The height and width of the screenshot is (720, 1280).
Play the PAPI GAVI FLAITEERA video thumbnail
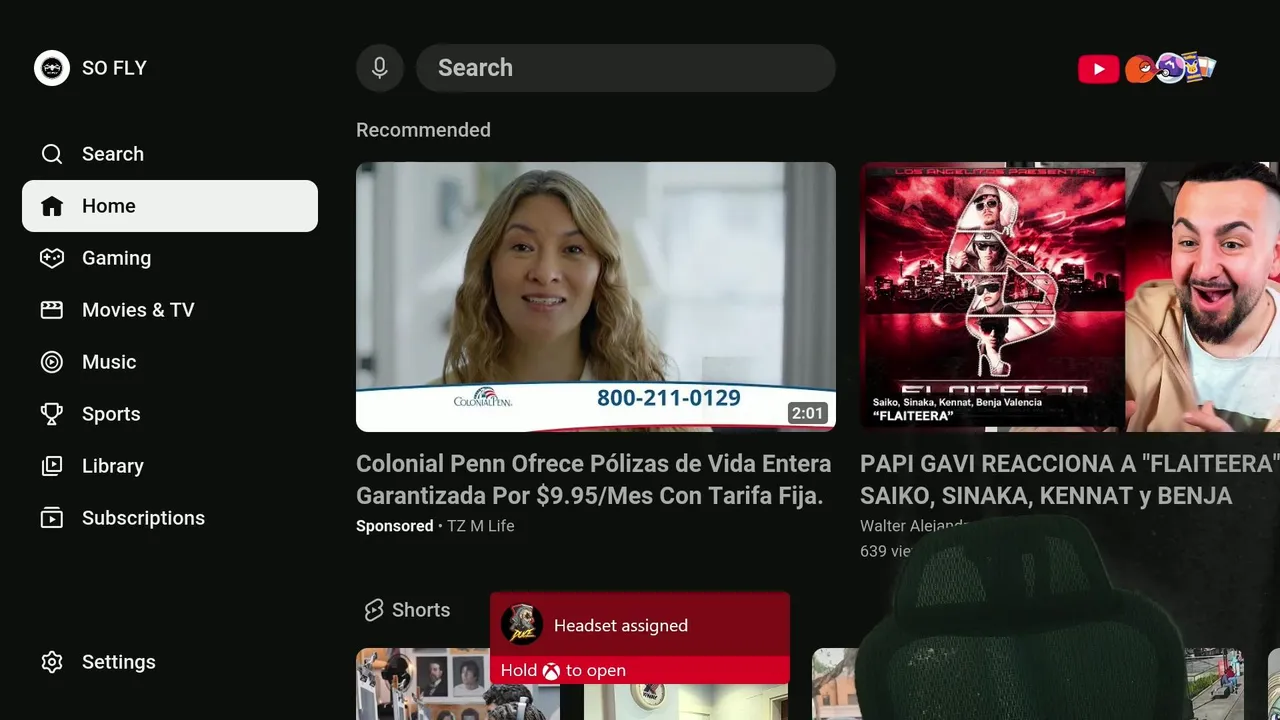pos(1070,297)
